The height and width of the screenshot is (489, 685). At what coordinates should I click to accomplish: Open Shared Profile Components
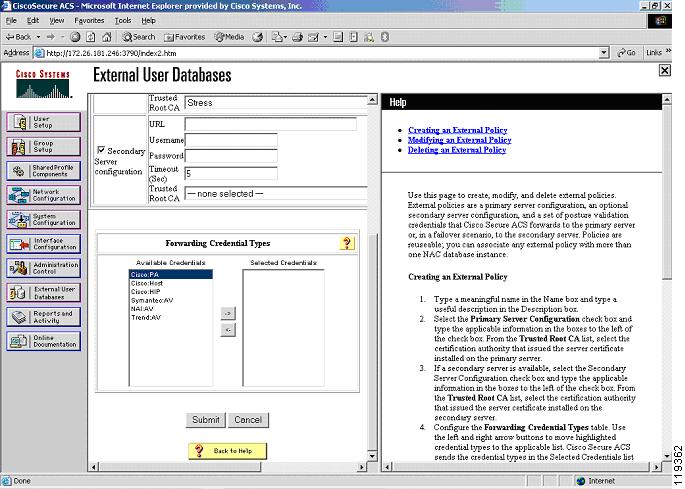click(x=43, y=171)
